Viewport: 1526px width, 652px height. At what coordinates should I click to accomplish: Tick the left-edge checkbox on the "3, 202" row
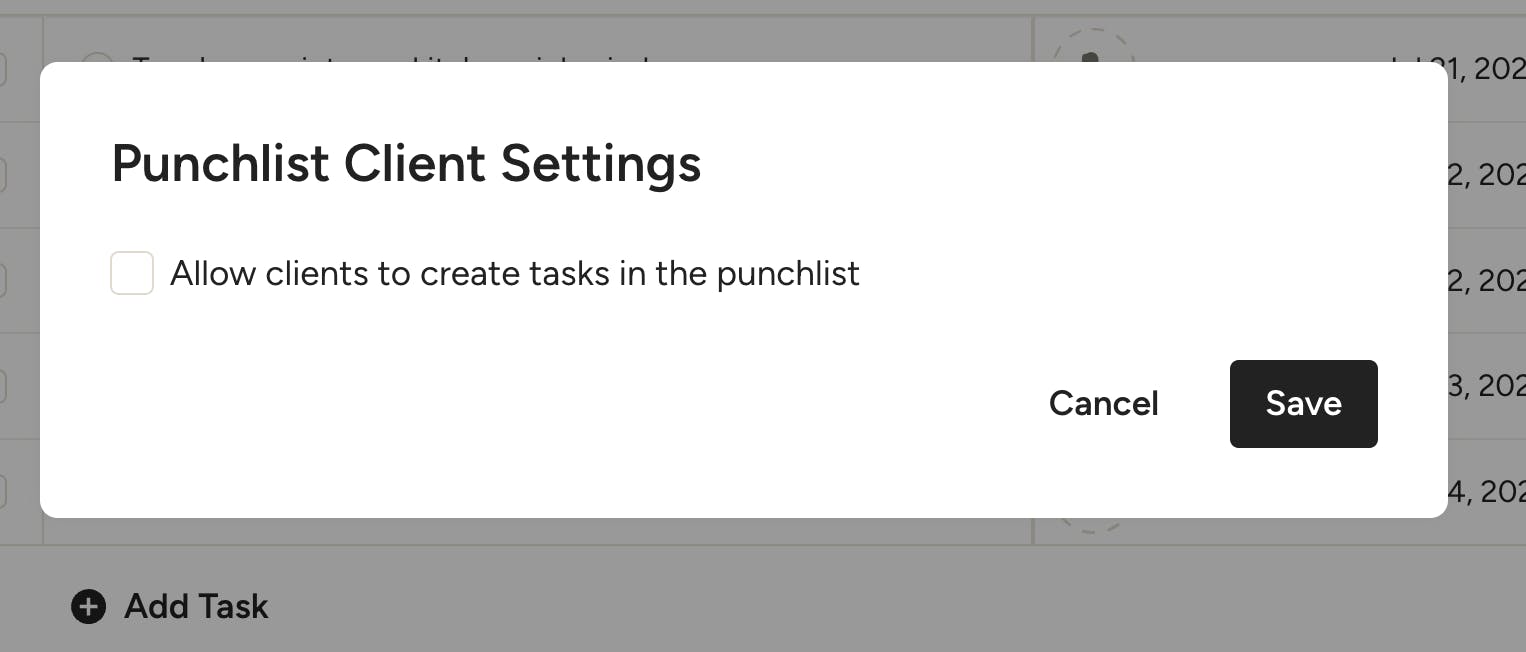point(3,386)
